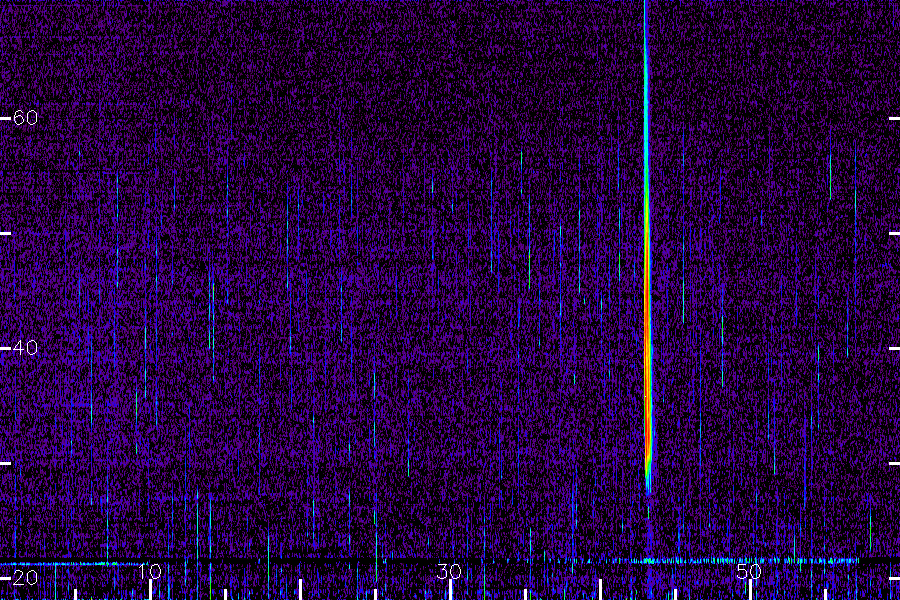Click the "20" label on vertical axis
Screen dimensions: 900x600
click(25, 578)
